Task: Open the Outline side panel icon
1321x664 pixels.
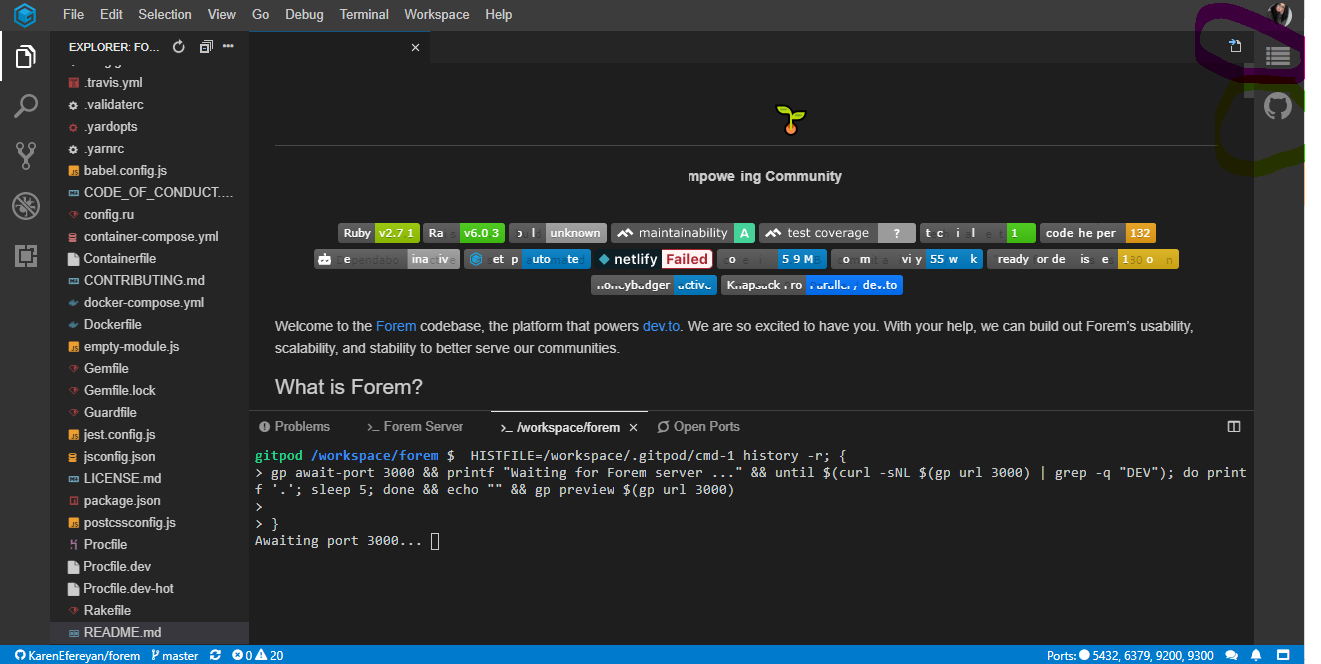Action: pos(1278,57)
